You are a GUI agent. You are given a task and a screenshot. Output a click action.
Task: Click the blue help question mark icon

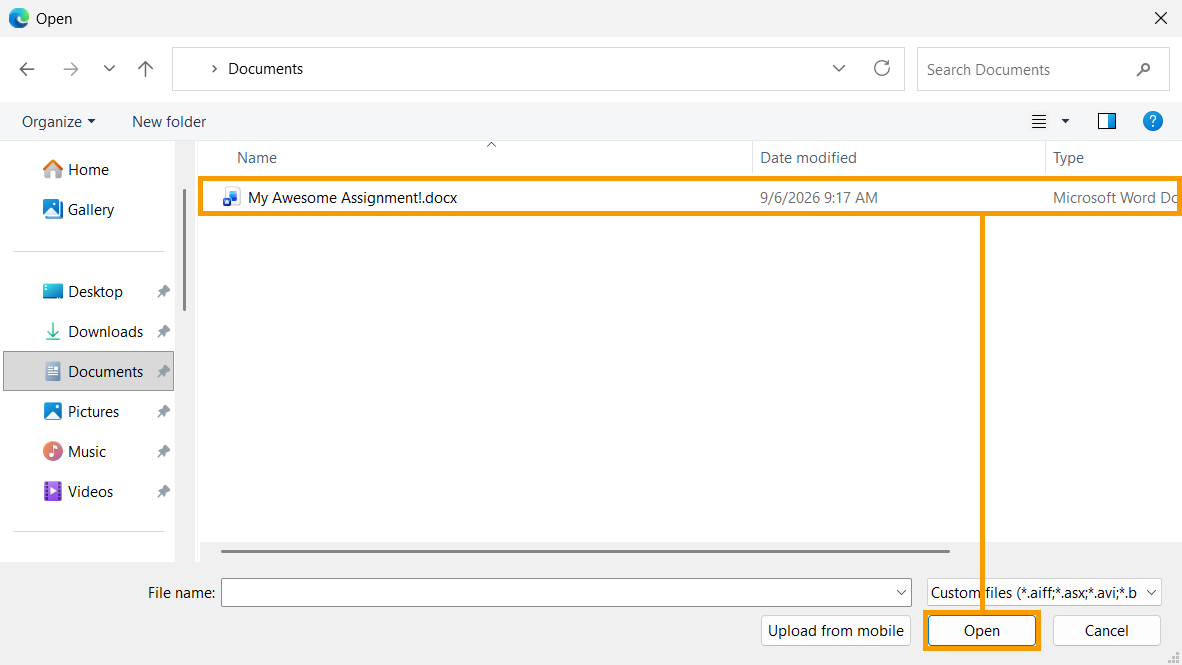click(x=1153, y=121)
